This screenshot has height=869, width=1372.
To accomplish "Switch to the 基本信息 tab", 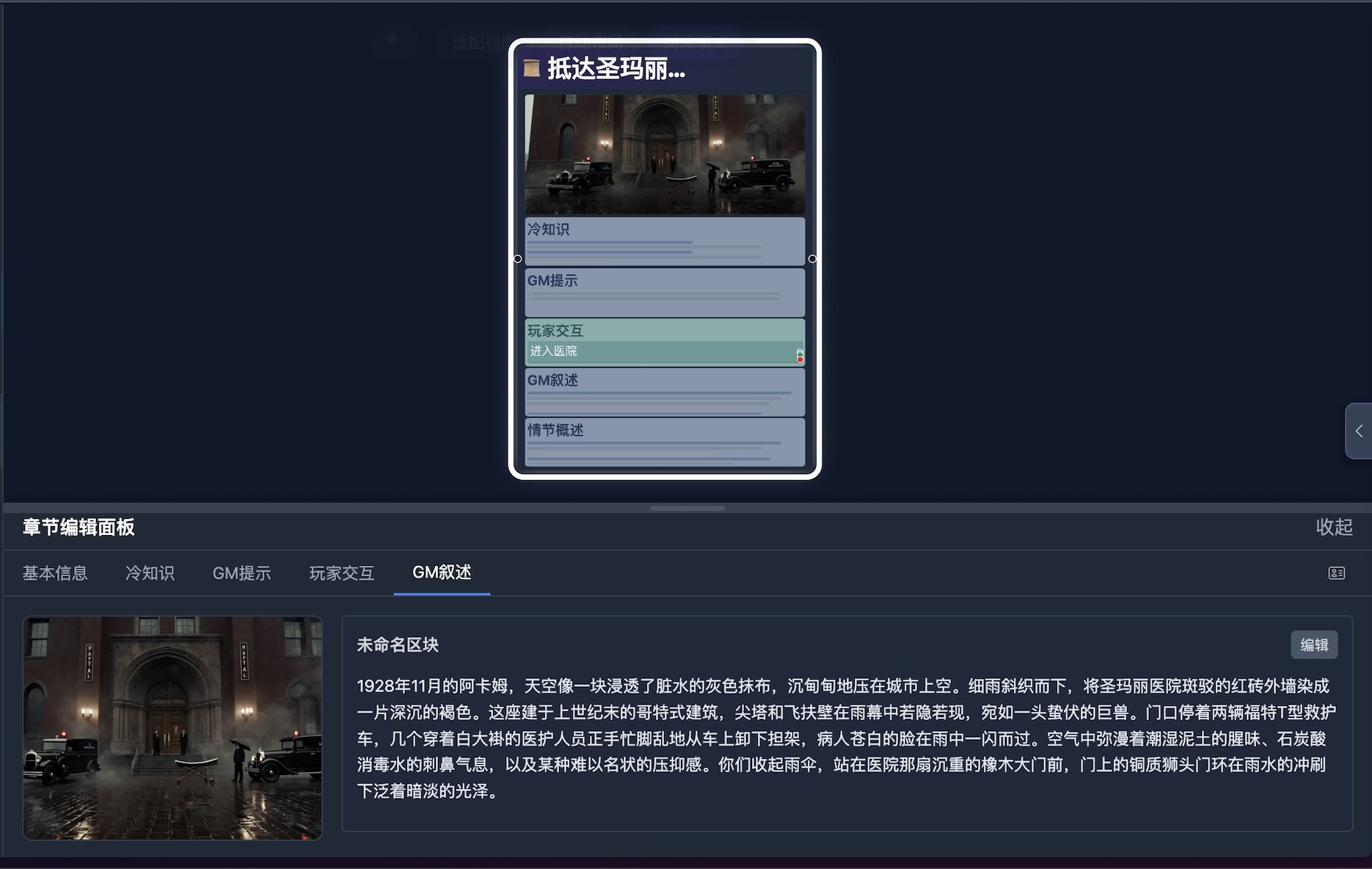I will [55, 573].
